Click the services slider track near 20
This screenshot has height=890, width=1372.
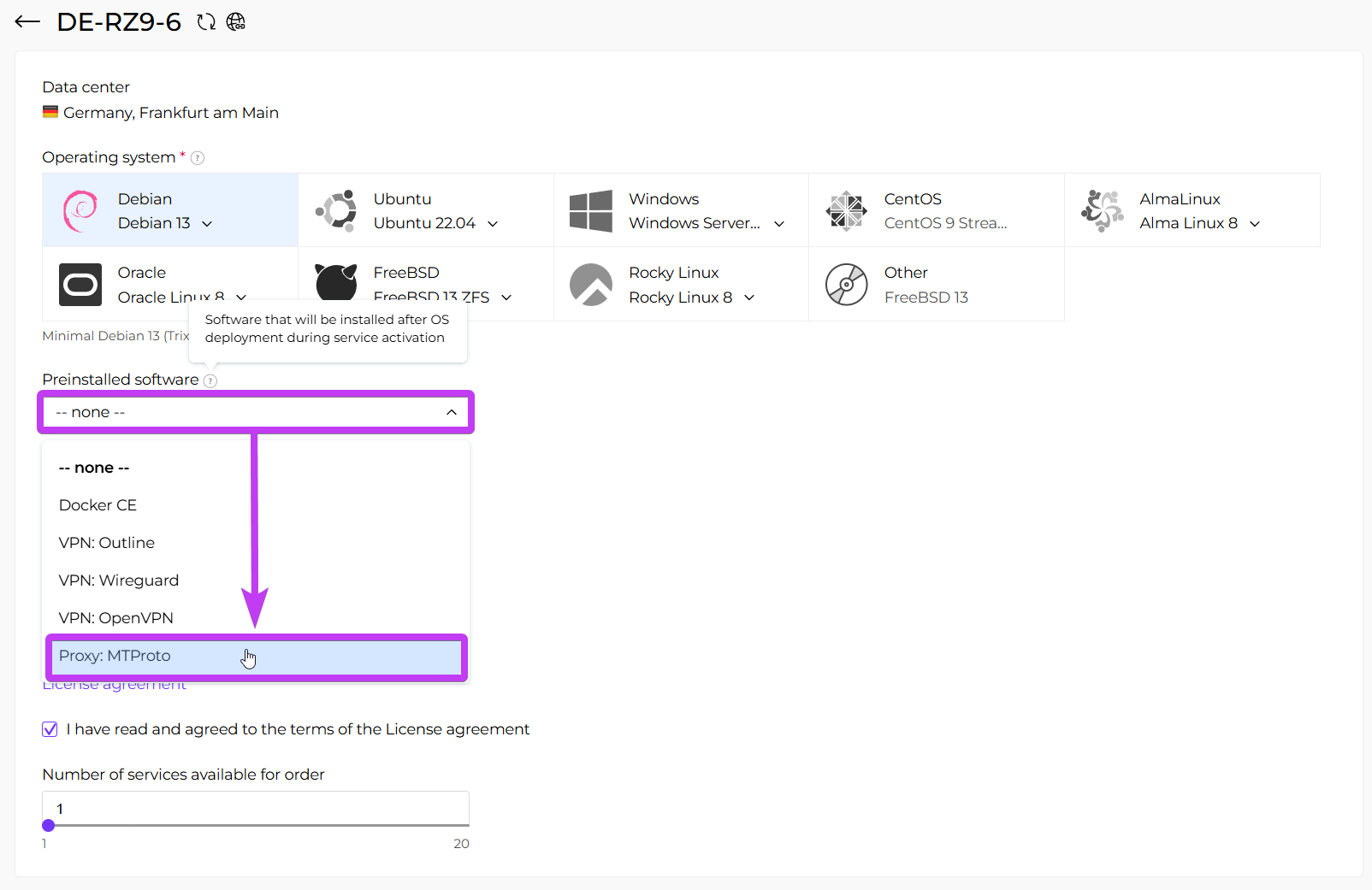pyautogui.click(x=462, y=826)
